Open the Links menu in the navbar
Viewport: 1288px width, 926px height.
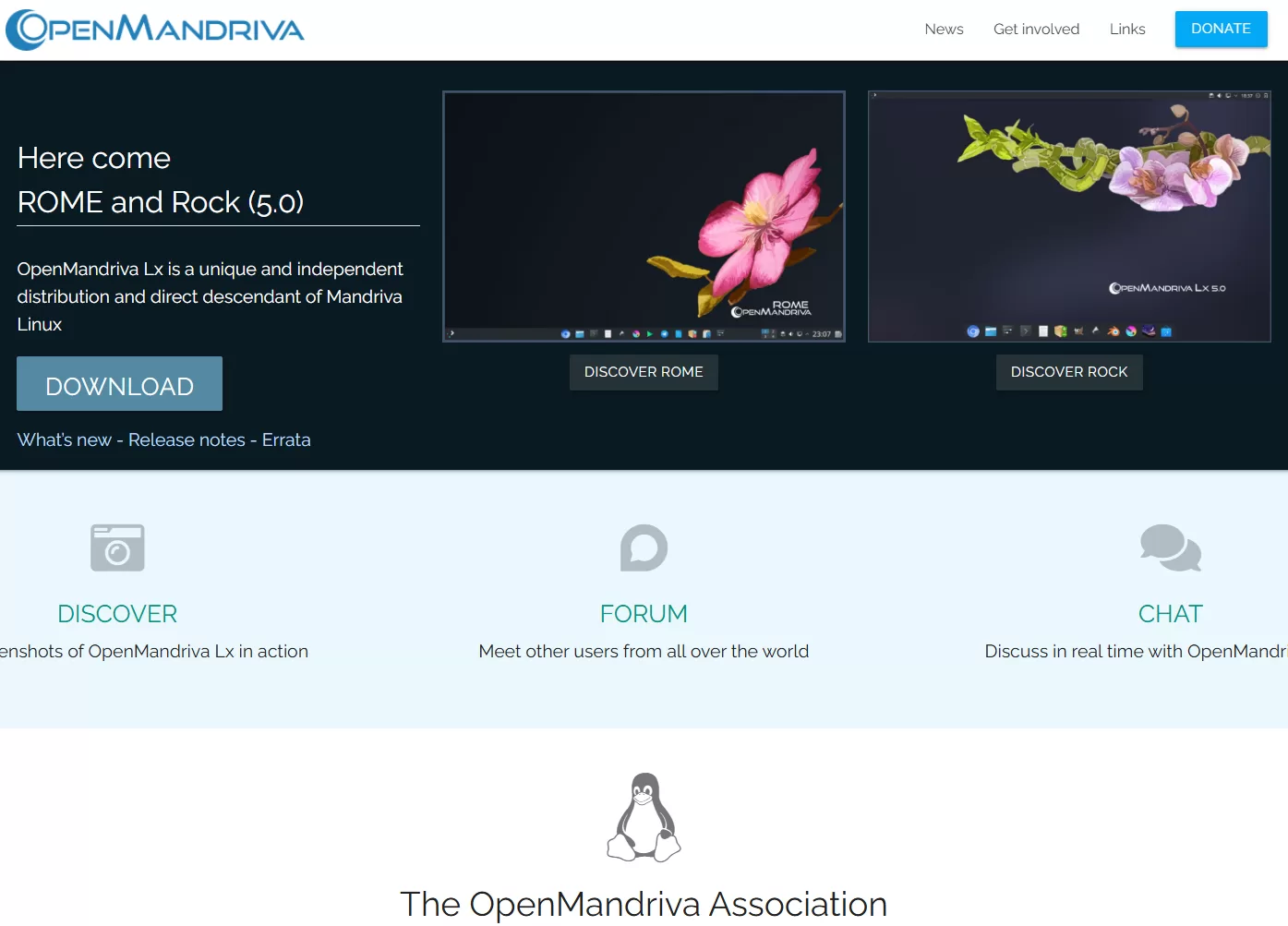[1126, 30]
